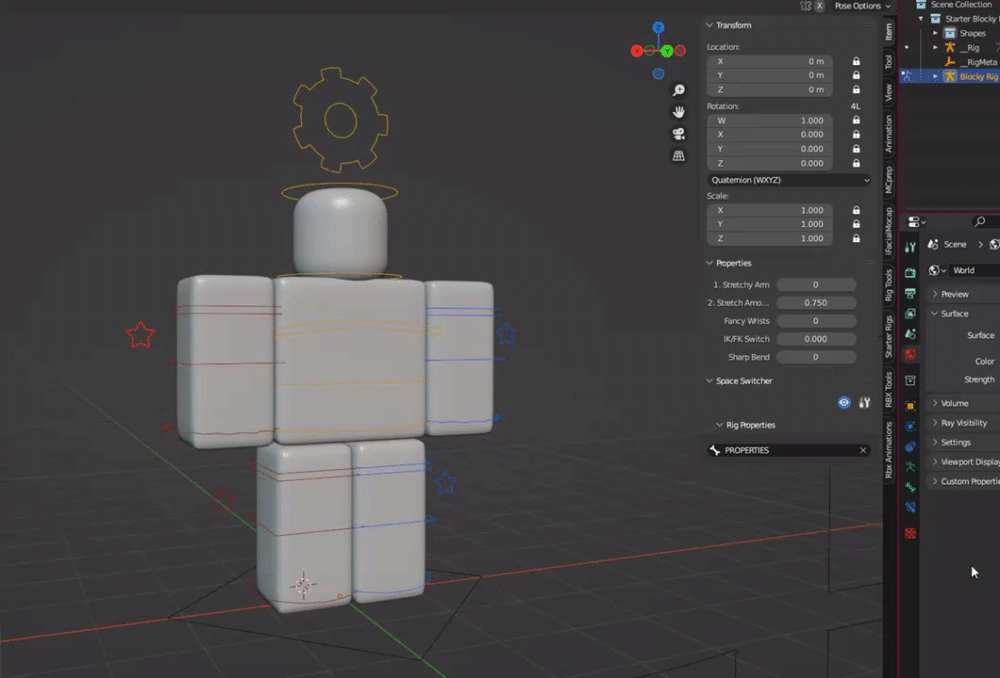1000x678 pixels.
Task: Open the Scene properties tab icon
Action: pyautogui.click(x=910, y=334)
